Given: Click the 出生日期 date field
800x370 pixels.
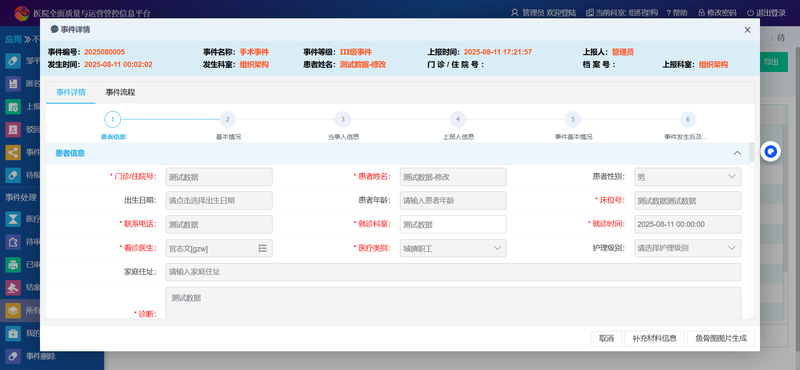Looking at the screenshot, I should coord(219,201).
